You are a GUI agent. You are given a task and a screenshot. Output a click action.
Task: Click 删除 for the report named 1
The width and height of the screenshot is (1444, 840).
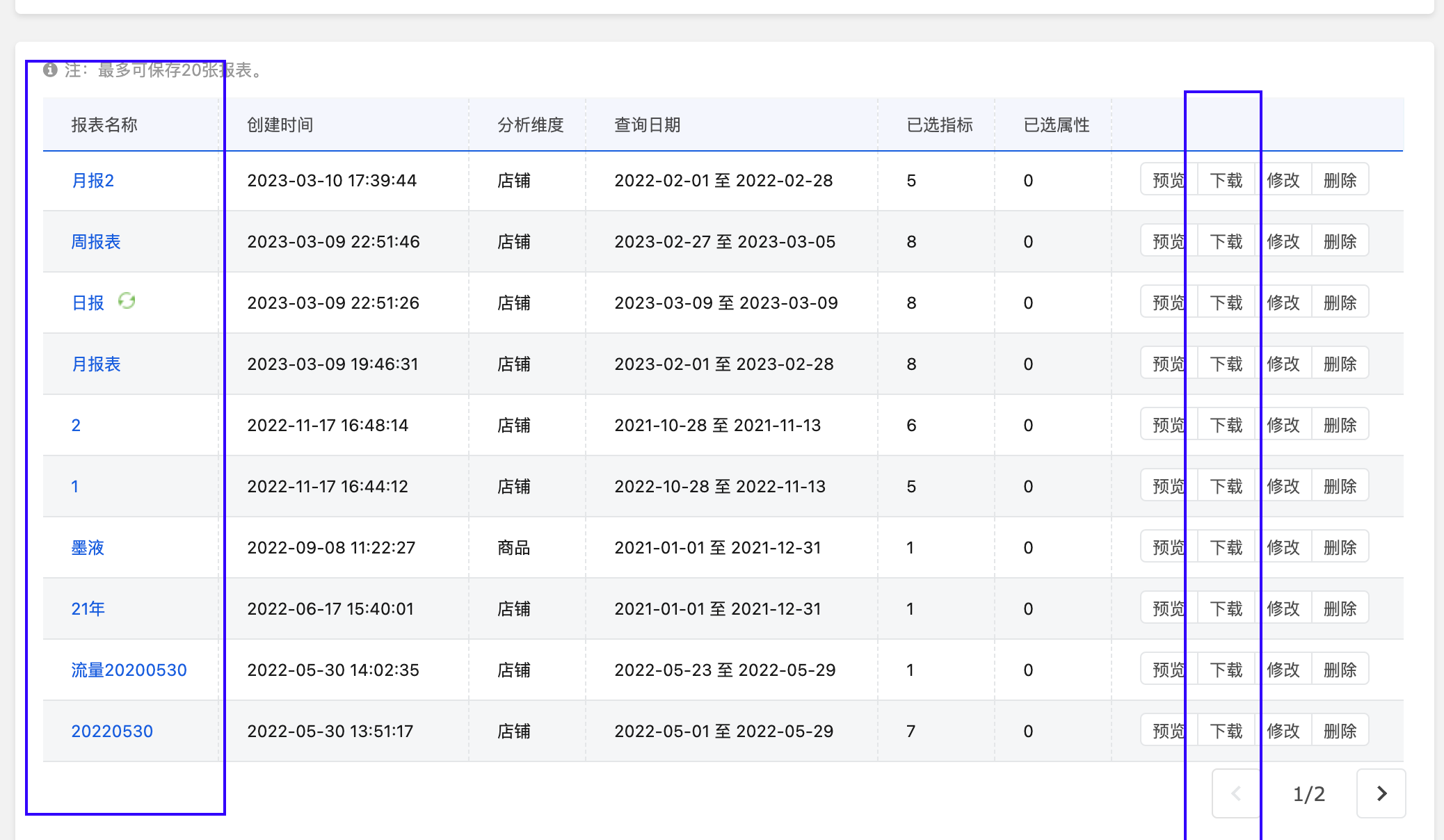[x=1340, y=486]
